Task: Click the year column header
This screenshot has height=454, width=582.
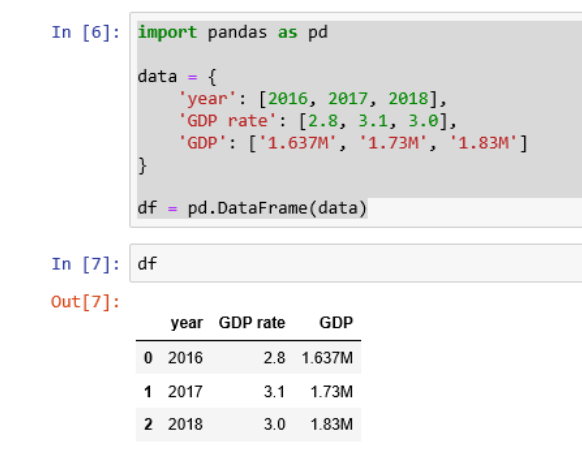Action: [x=187, y=323]
